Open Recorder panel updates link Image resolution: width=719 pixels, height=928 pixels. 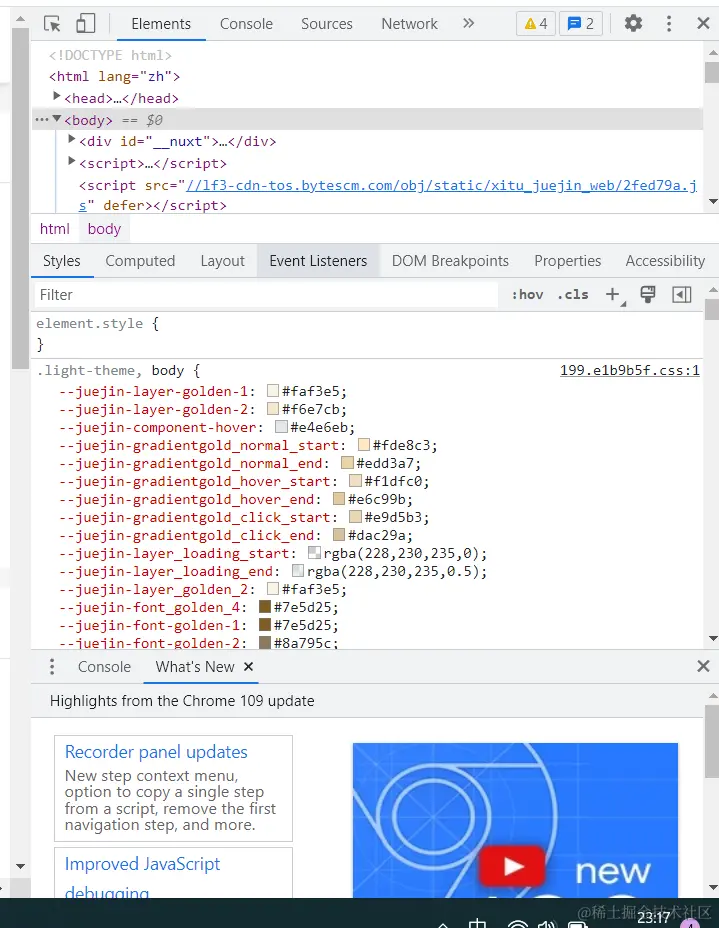pos(156,752)
